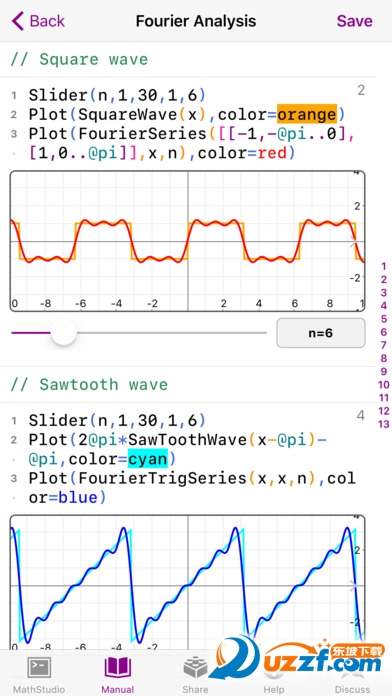Jump to section 11 in index
392x696 pixels.
384,398
